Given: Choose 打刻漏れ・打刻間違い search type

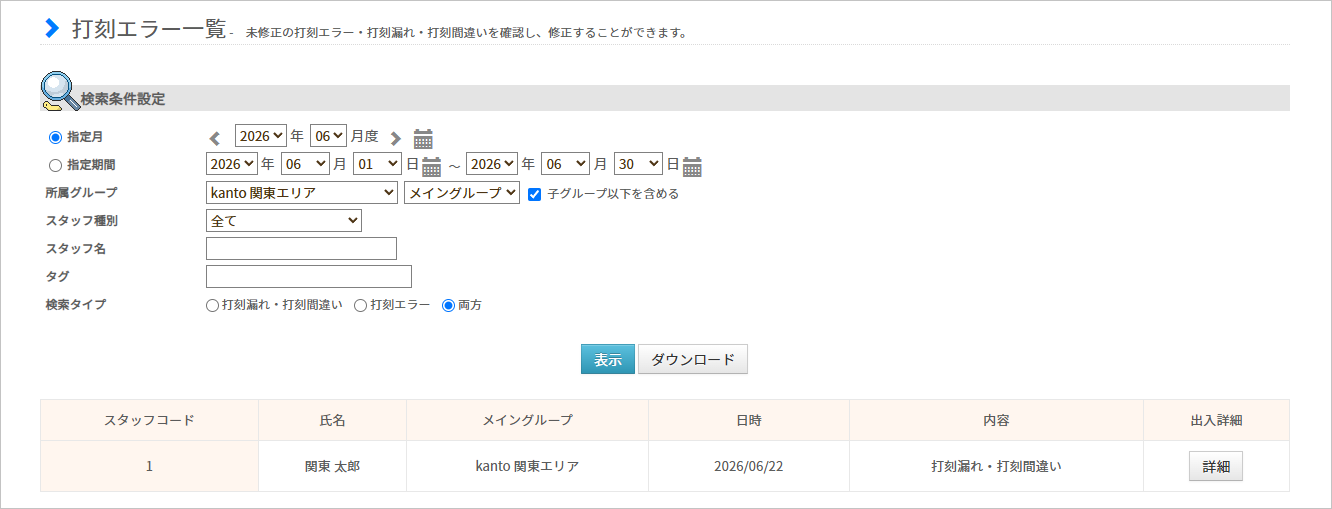Looking at the screenshot, I should (x=212, y=306).
